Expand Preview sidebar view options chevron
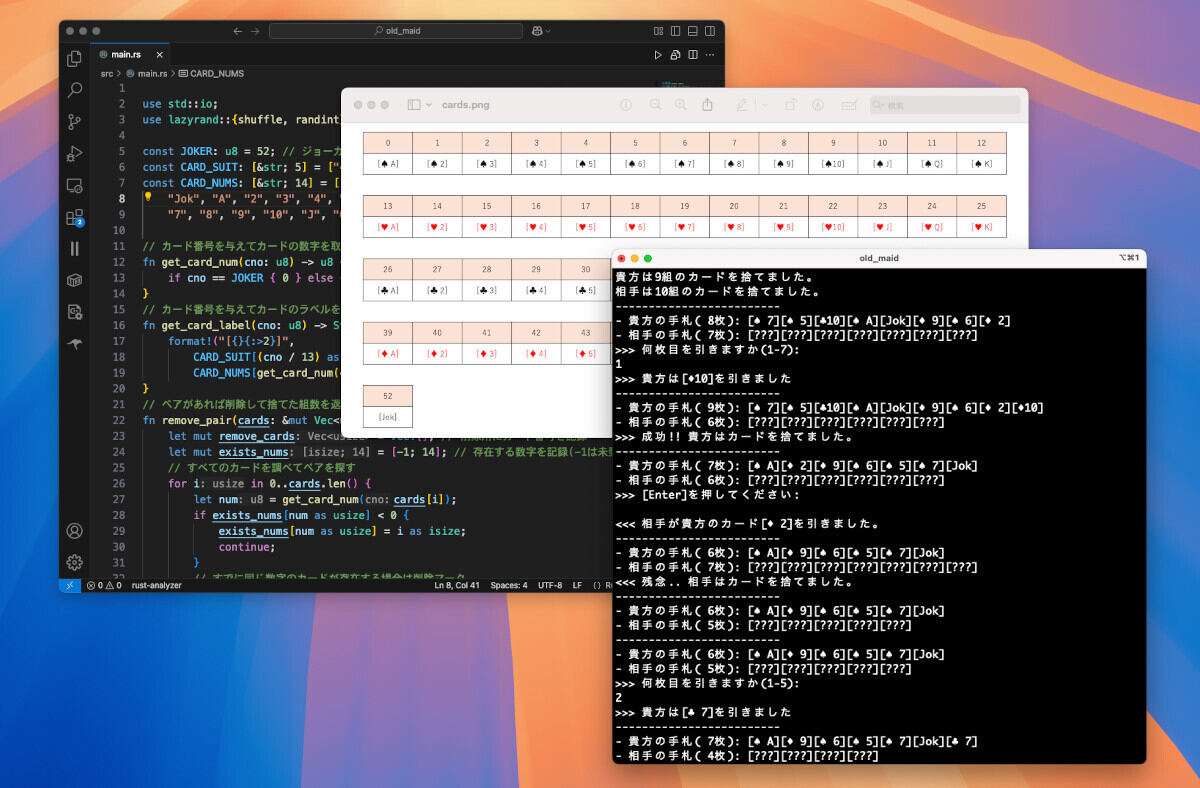Image resolution: width=1200 pixels, height=788 pixels. 429,105
